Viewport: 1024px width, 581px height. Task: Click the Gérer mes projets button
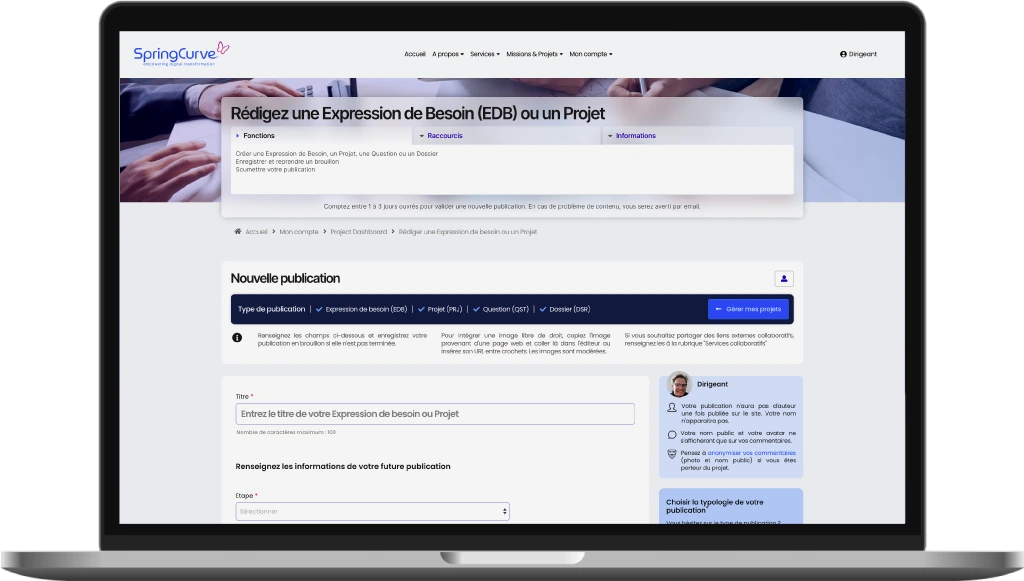click(x=750, y=308)
